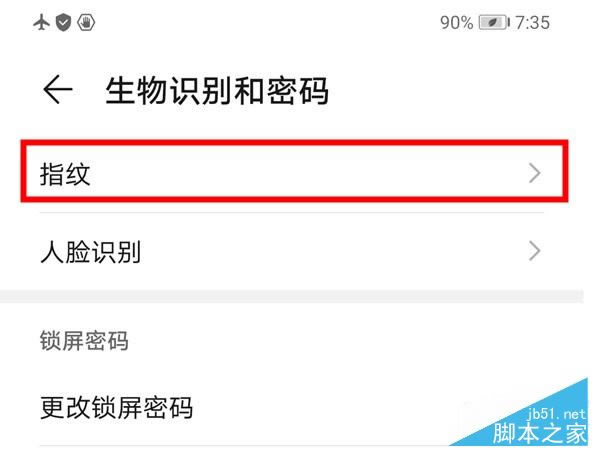Viewport: 600px width, 456px height.
Task: Tap the 7:35 clock in status bar
Action: pos(532,23)
